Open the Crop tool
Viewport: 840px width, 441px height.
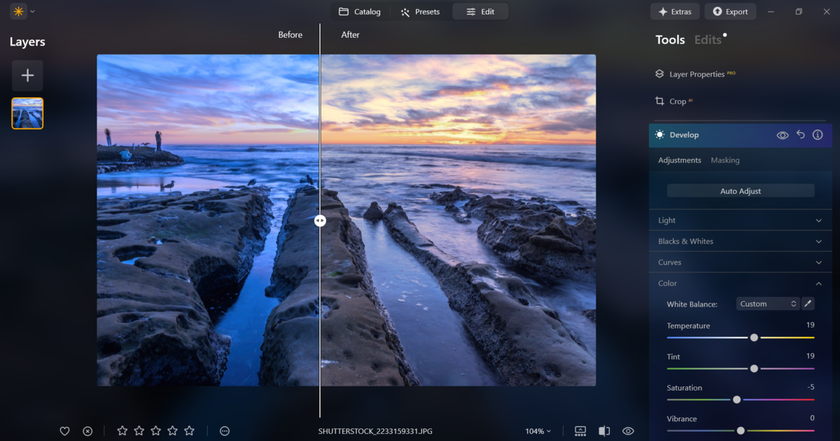coord(677,101)
